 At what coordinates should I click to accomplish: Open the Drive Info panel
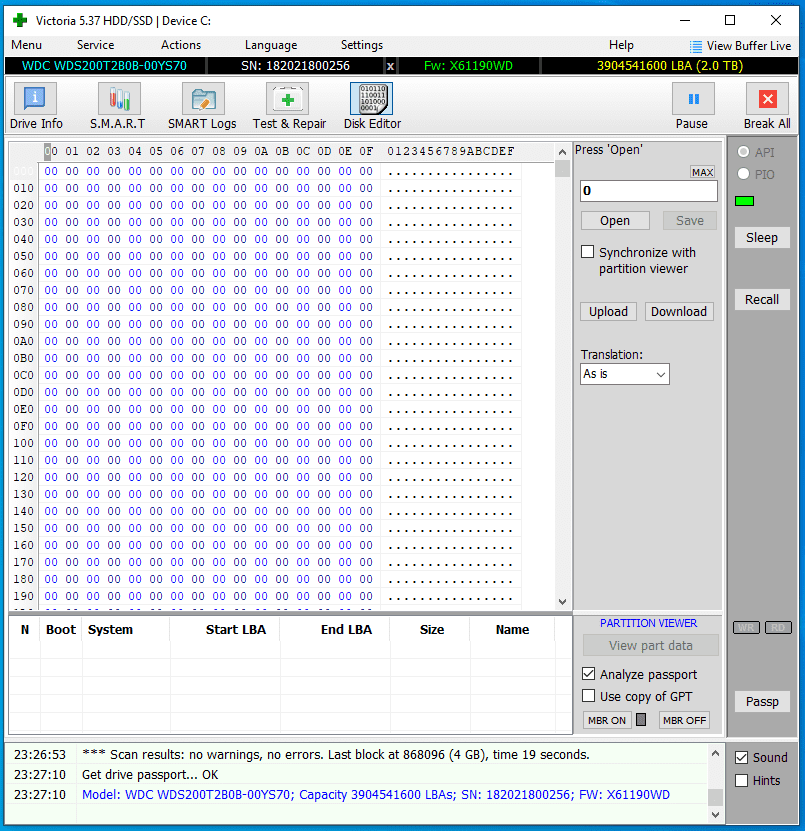pyautogui.click(x=36, y=106)
